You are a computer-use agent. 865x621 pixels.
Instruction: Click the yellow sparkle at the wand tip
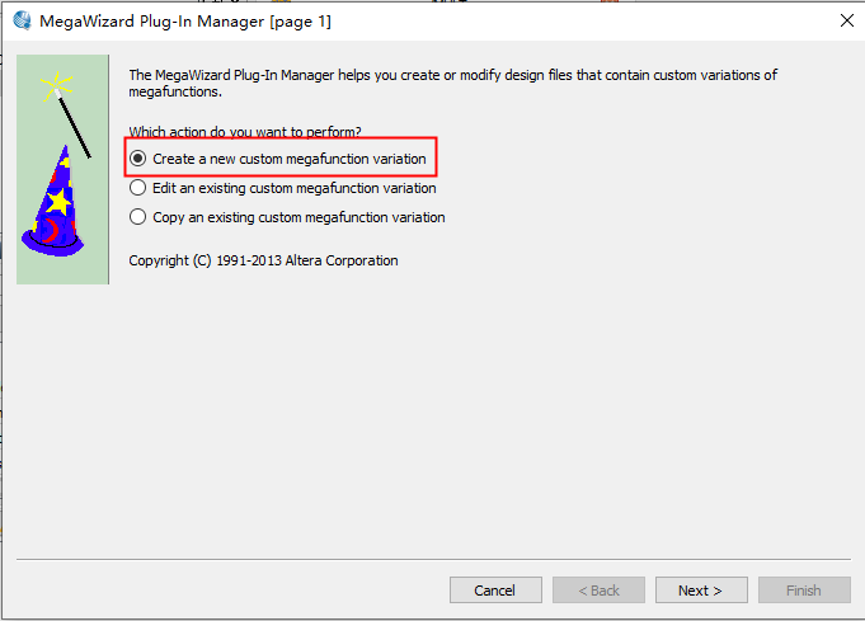[59, 86]
